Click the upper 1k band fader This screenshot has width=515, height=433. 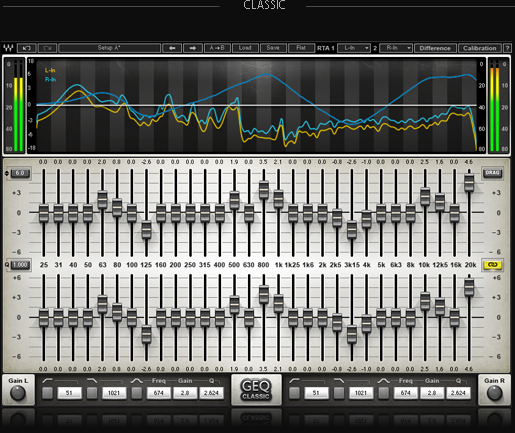tap(278, 199)
